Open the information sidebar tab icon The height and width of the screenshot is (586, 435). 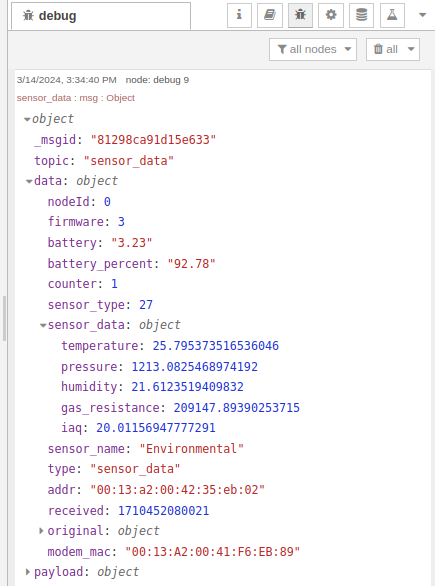point(239,15)
